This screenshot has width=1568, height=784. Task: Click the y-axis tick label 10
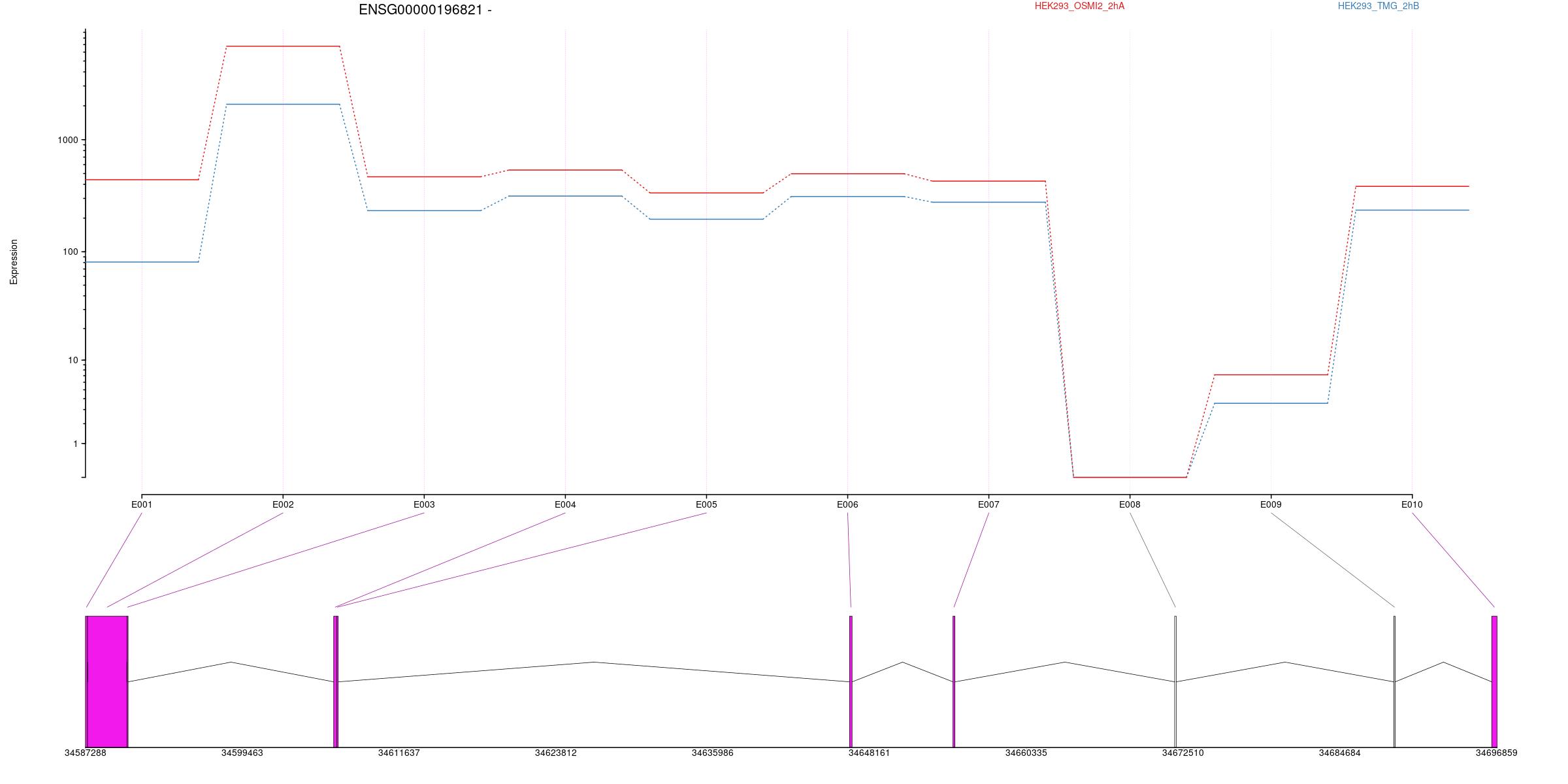pyautogui.click(x=73, y=361)
